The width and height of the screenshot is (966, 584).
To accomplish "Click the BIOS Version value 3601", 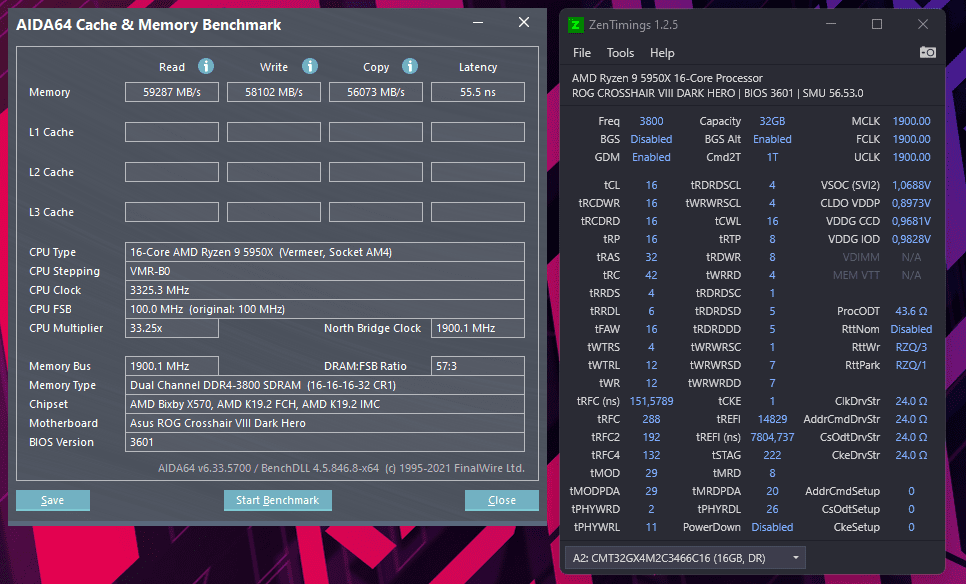I will coord(325,442).
